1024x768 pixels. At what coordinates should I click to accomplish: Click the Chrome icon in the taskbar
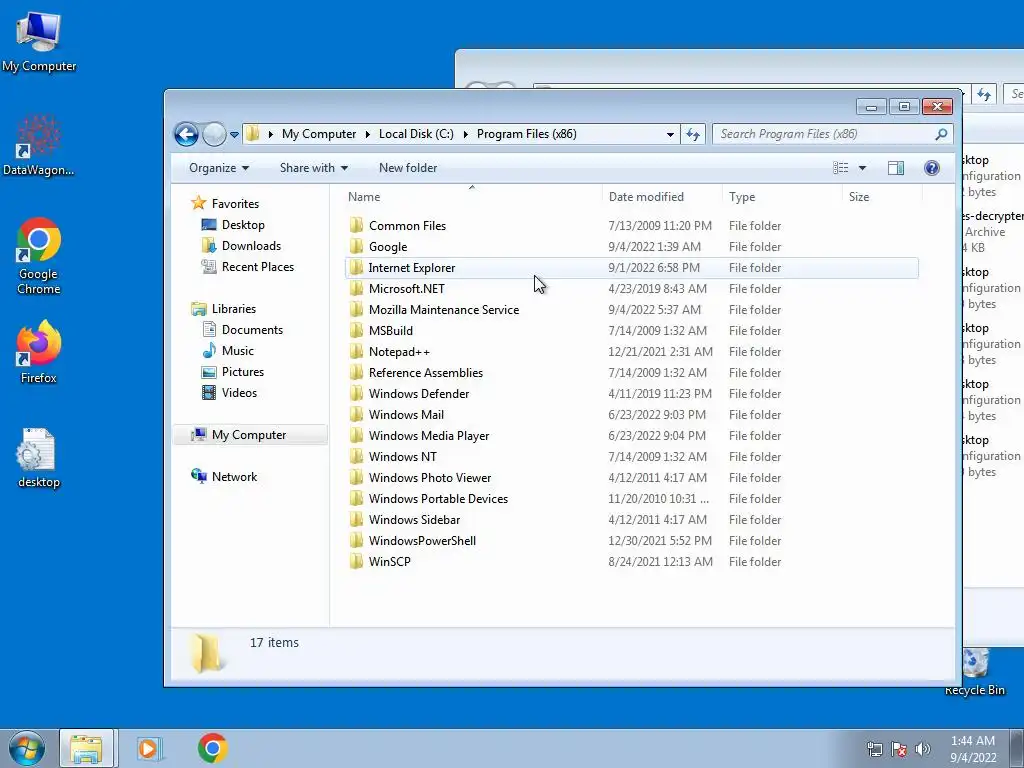(212, 748)
